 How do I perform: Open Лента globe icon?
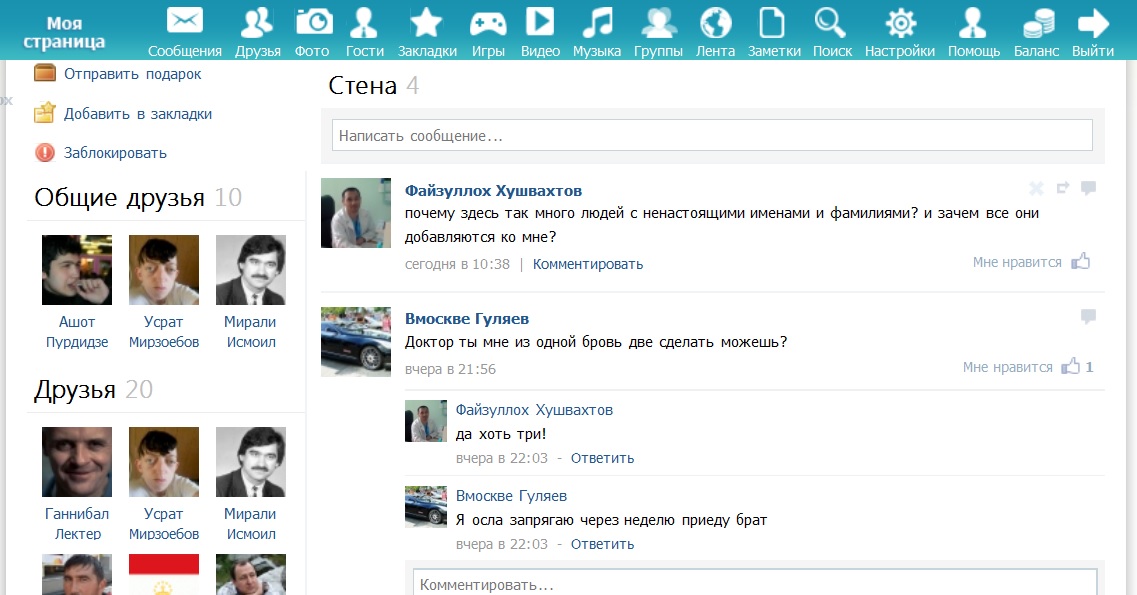pyautogui.click(x=715, y=22)
